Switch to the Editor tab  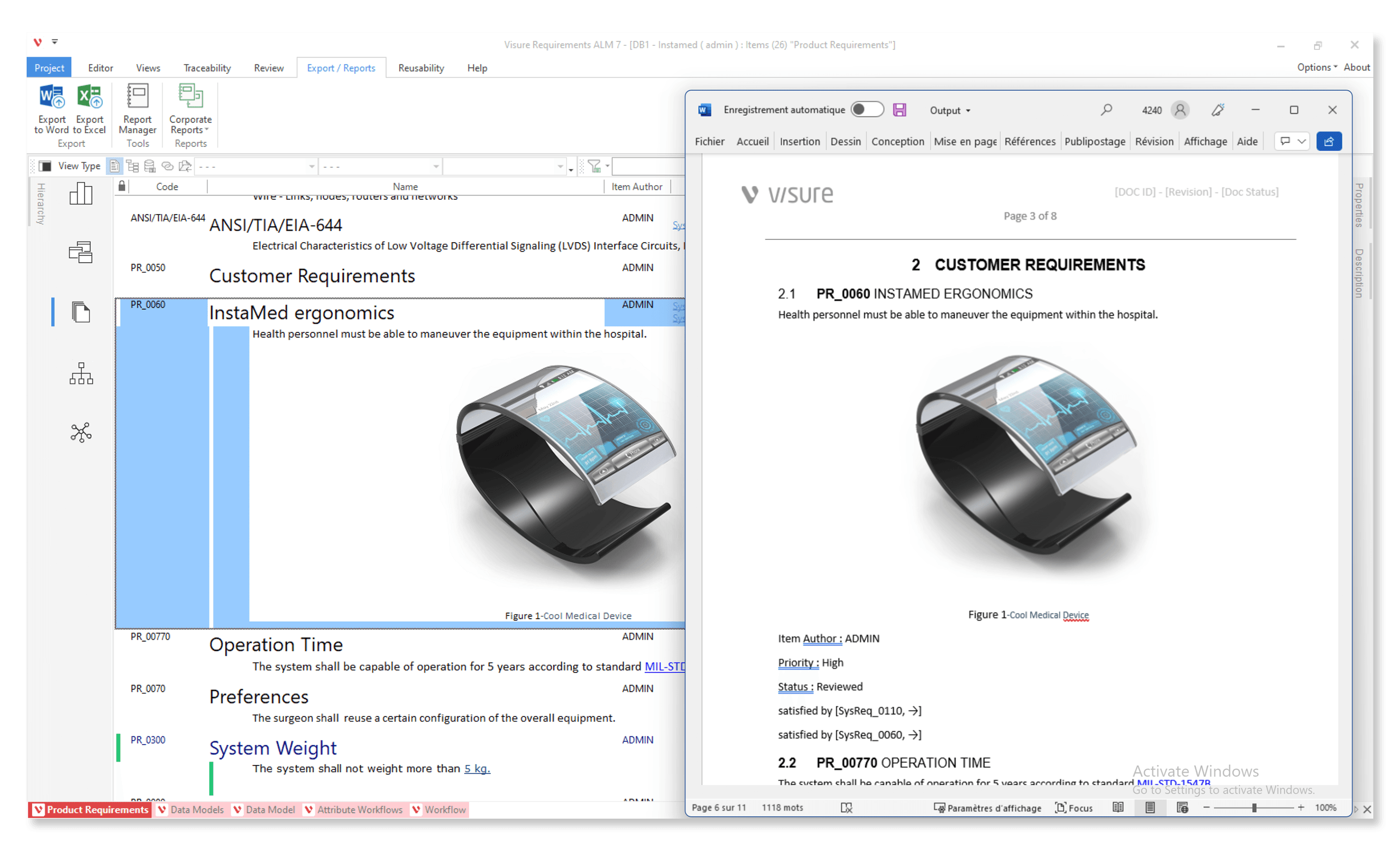click(100, 68)
